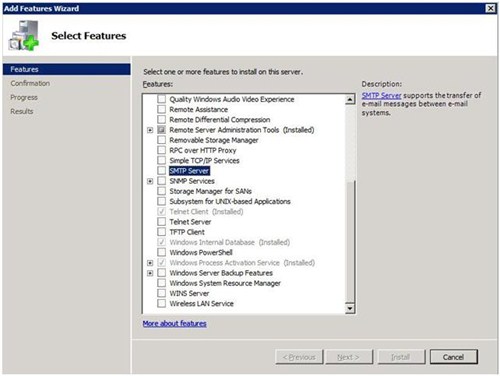Expand the SNMP Services node
The height and width of the screenshot is (376, 500).
(150, 181)
